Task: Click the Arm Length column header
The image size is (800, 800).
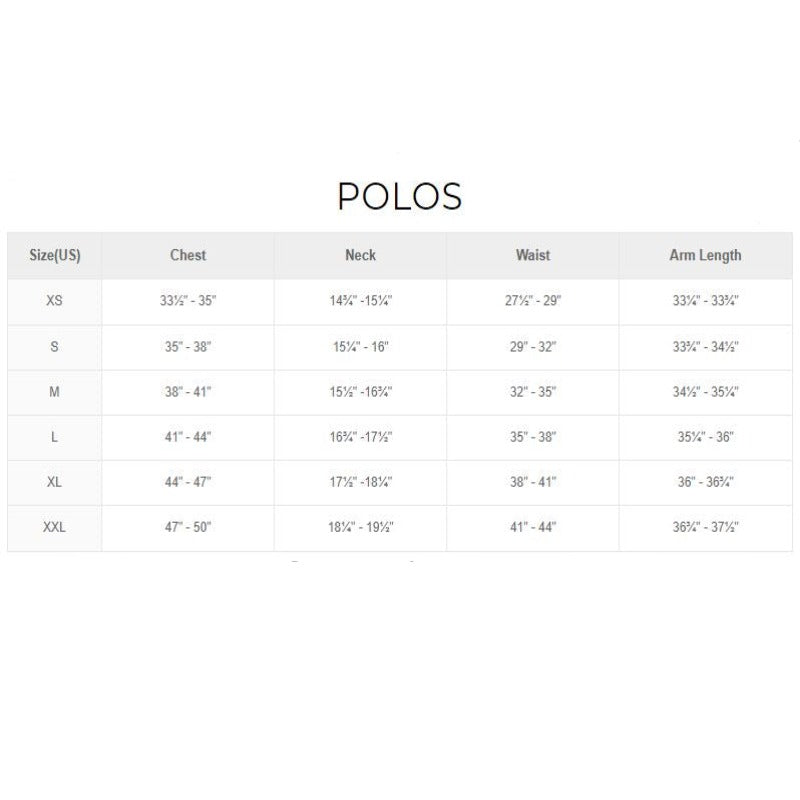Action: pos(705,255)
